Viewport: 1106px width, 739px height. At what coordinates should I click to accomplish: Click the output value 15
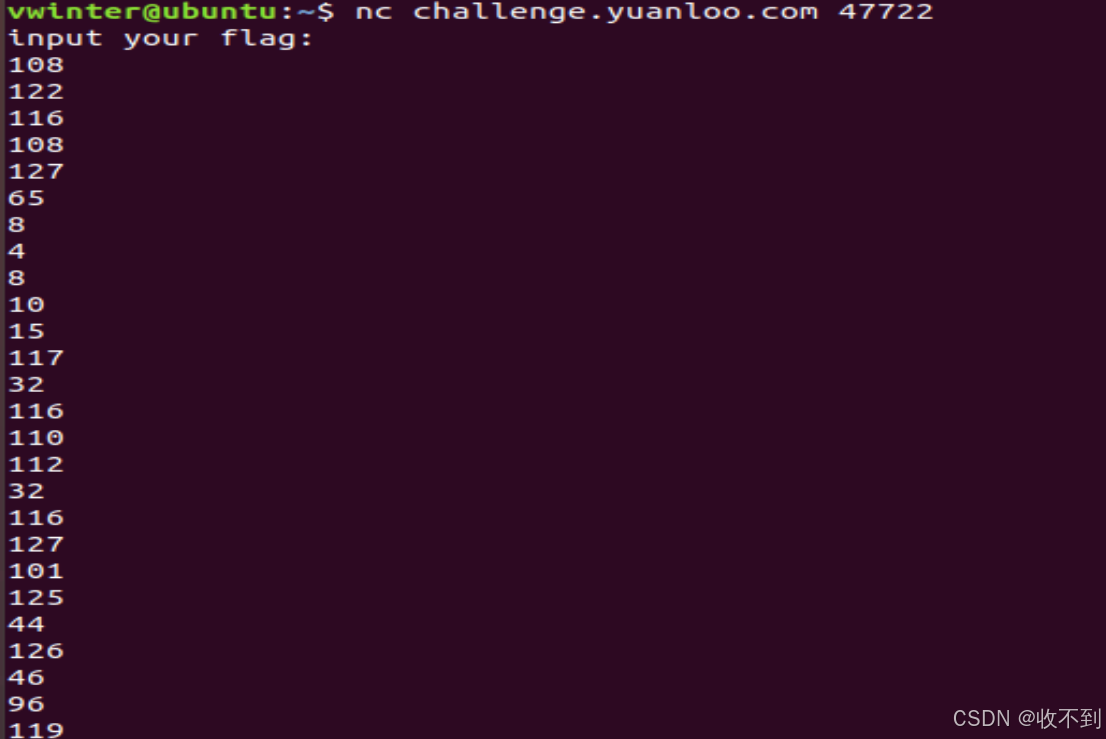(26, 331)
